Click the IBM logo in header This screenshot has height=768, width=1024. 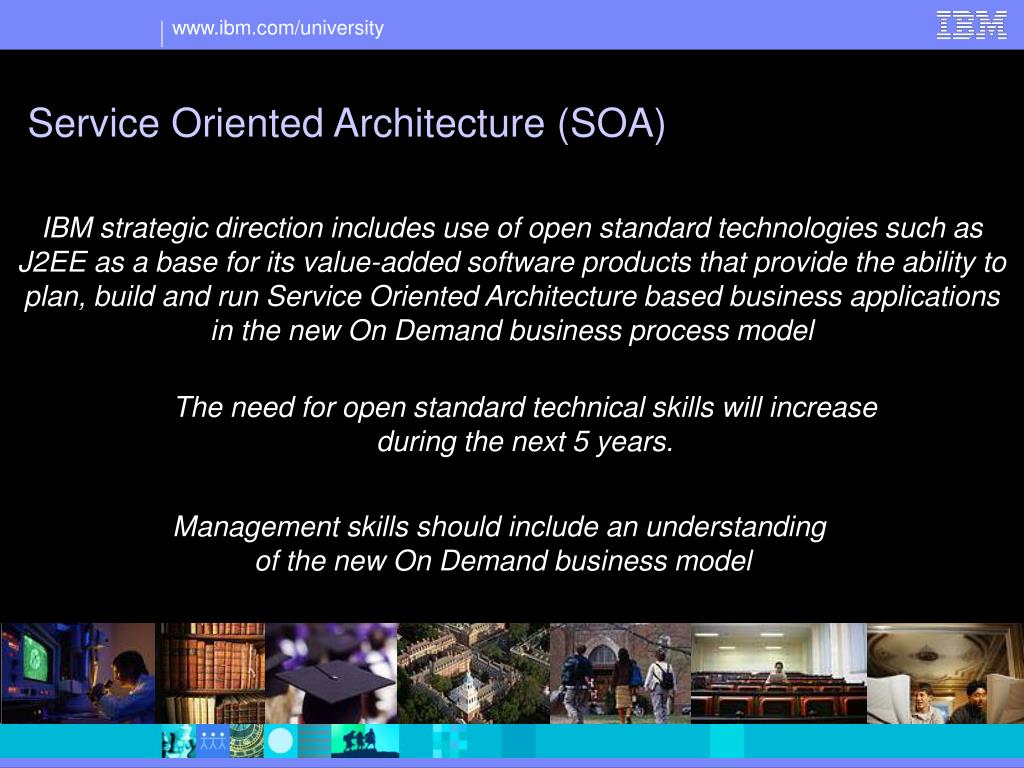971,25
